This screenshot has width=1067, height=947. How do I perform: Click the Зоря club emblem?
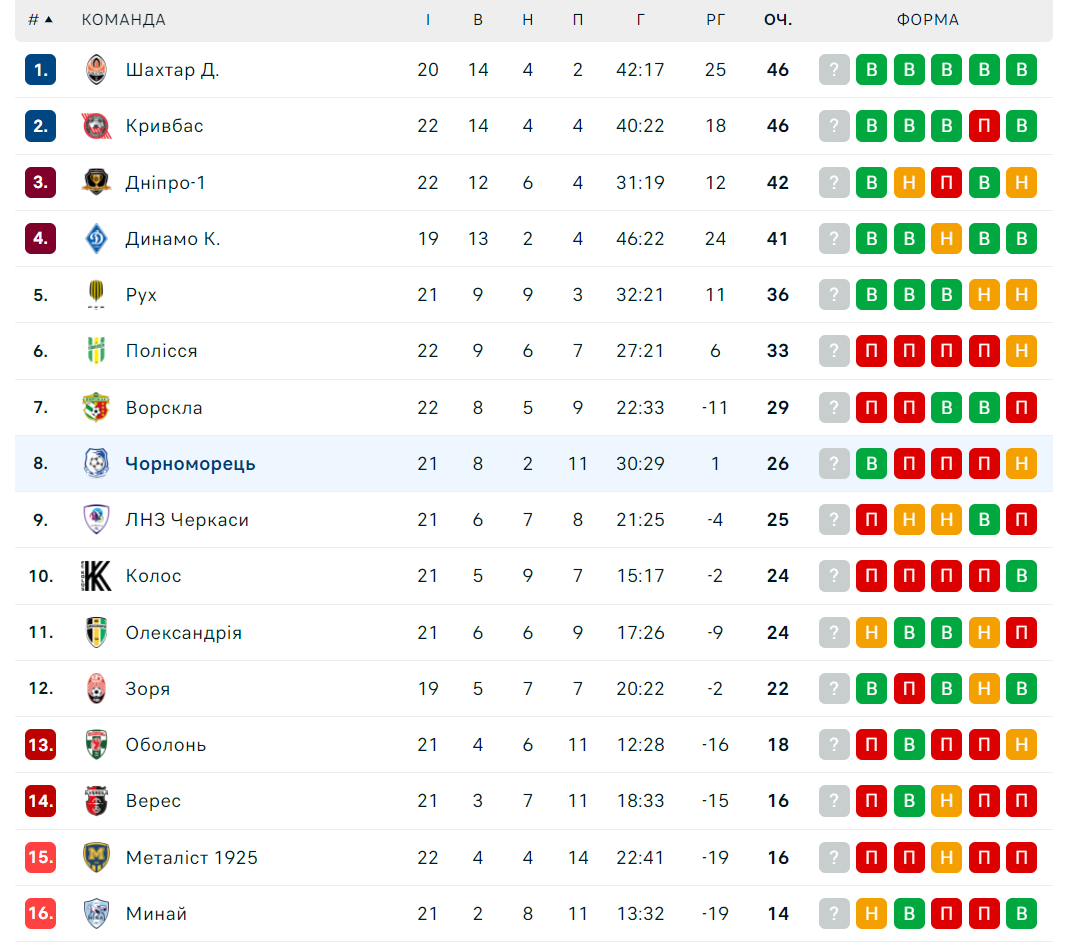(96, 688)
